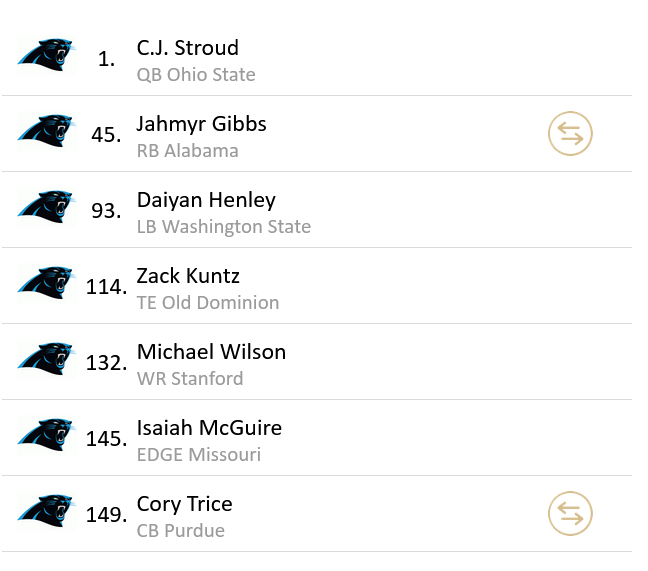
Task: Click Panthers logo next to pick 149
Action: (x=46, y=512)
